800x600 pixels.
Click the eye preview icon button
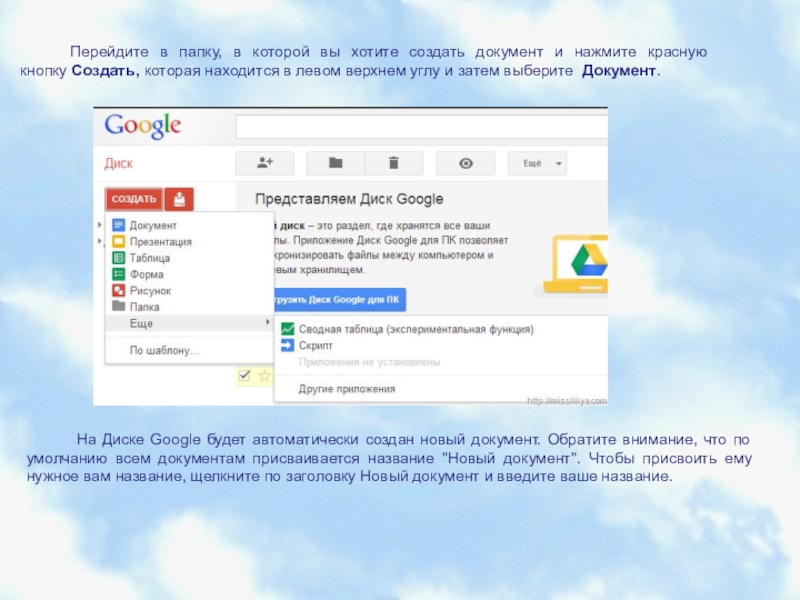click(x=465, y=163)
